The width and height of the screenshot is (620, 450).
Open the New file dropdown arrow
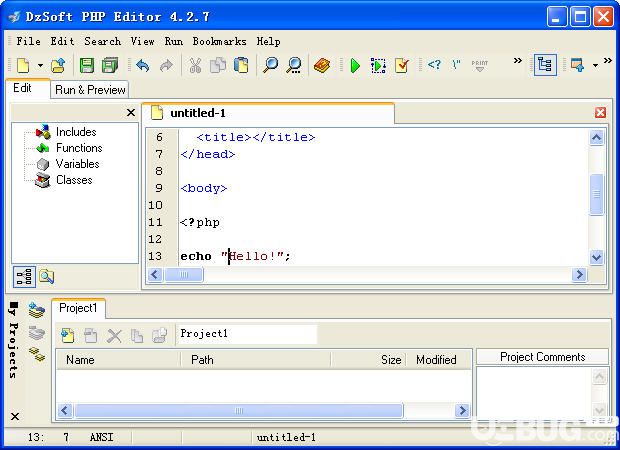point(40,65)
